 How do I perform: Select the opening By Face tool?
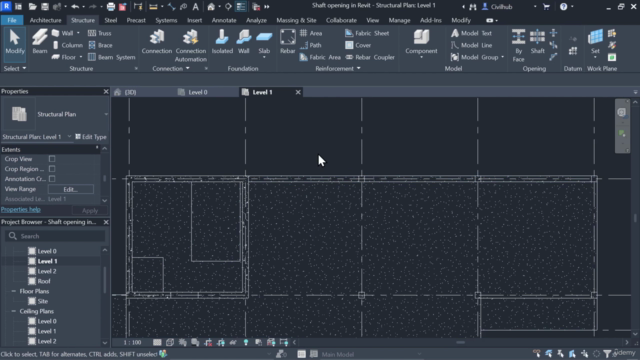[x=518, y=45]
